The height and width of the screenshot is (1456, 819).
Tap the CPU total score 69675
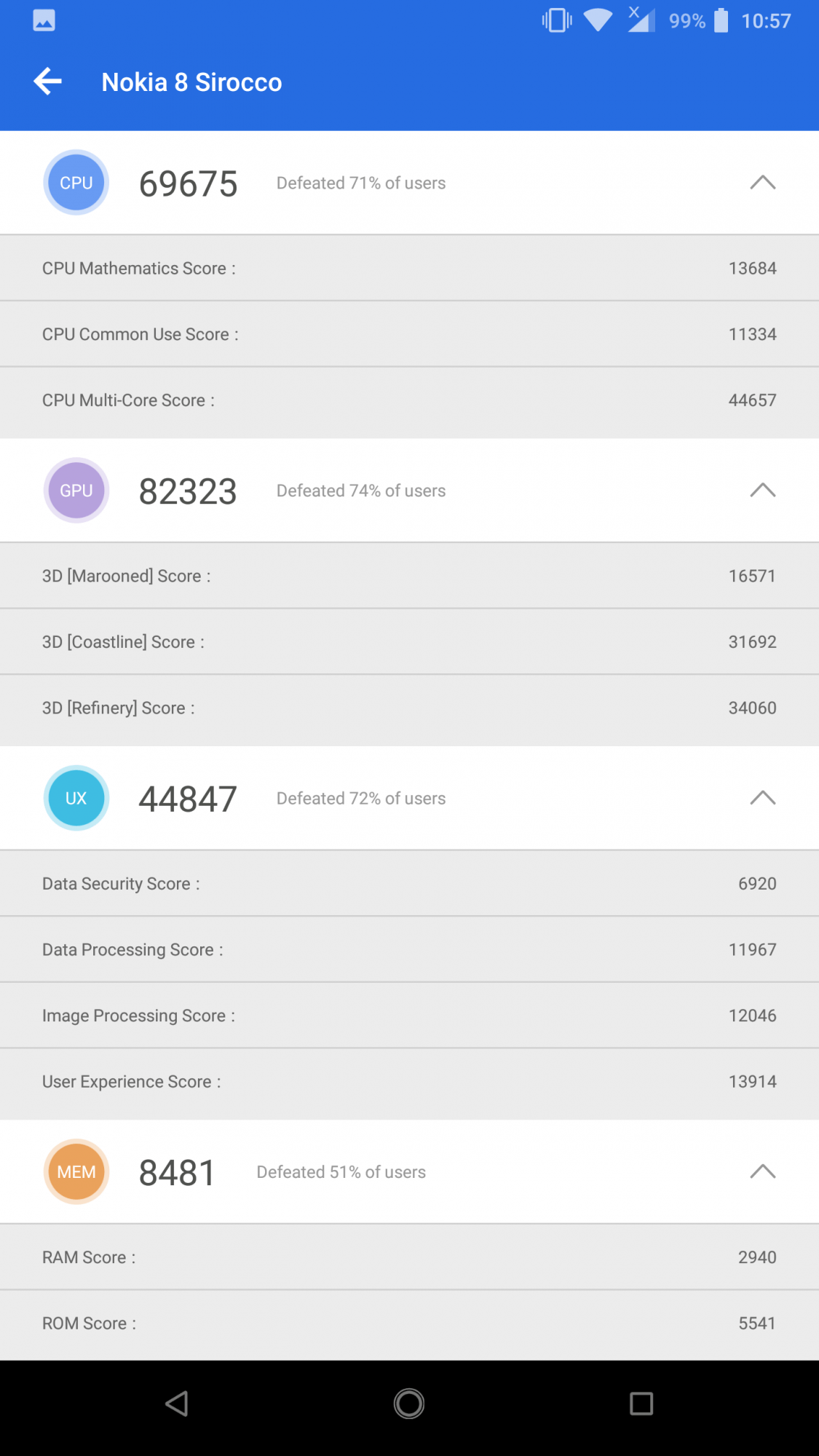[x=188, y=183]
